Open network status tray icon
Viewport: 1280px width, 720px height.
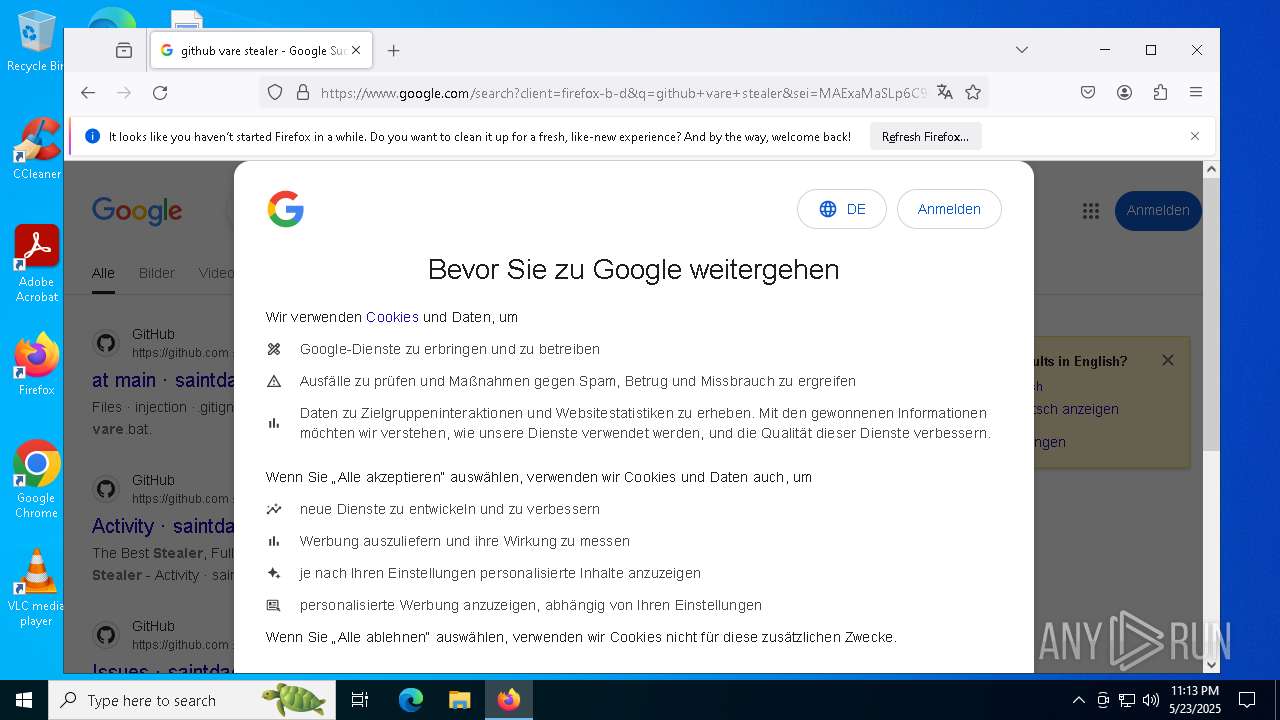[x=1127, y=700]
